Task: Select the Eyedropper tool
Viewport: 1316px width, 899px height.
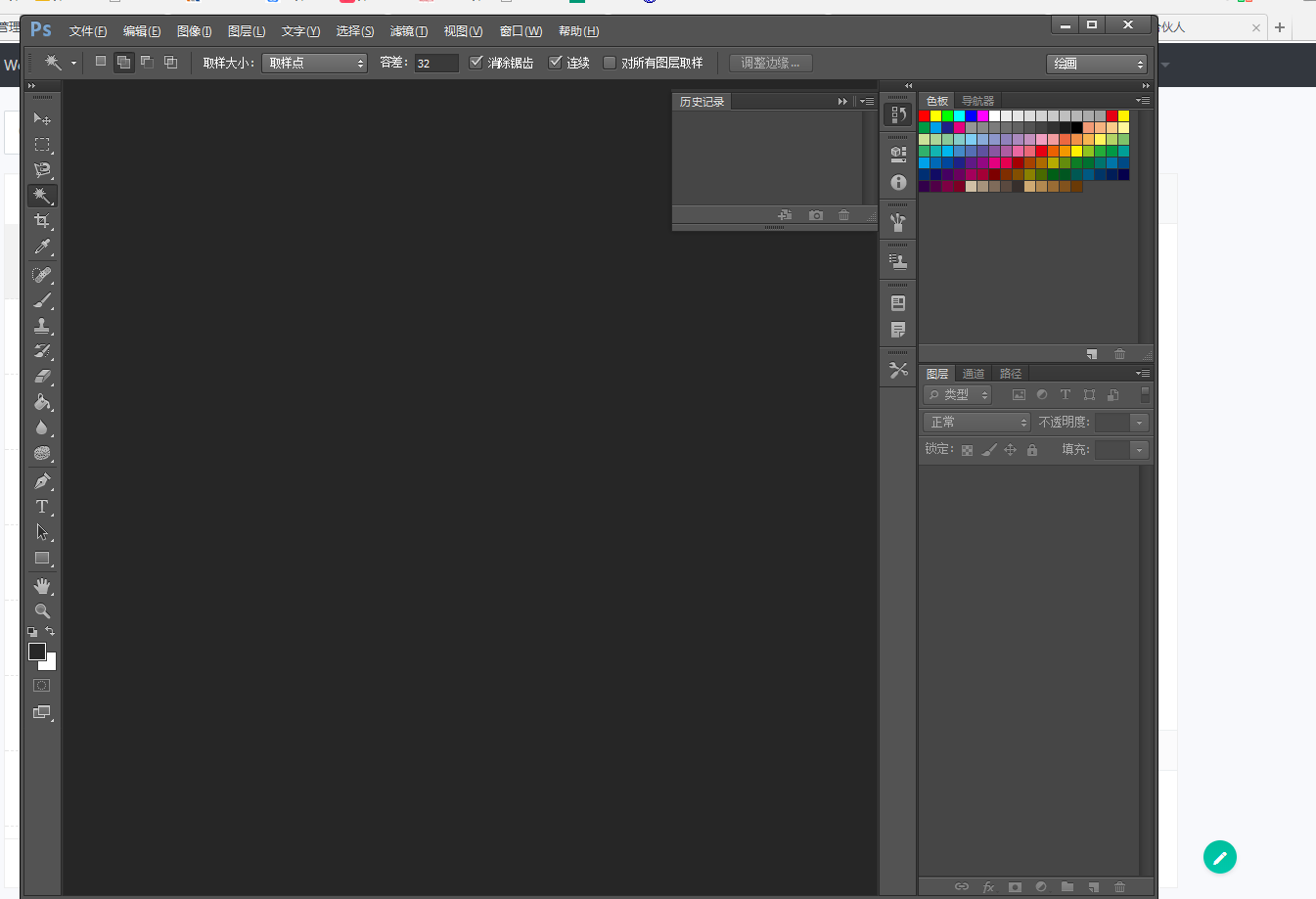Action: (x=42, y=247)
